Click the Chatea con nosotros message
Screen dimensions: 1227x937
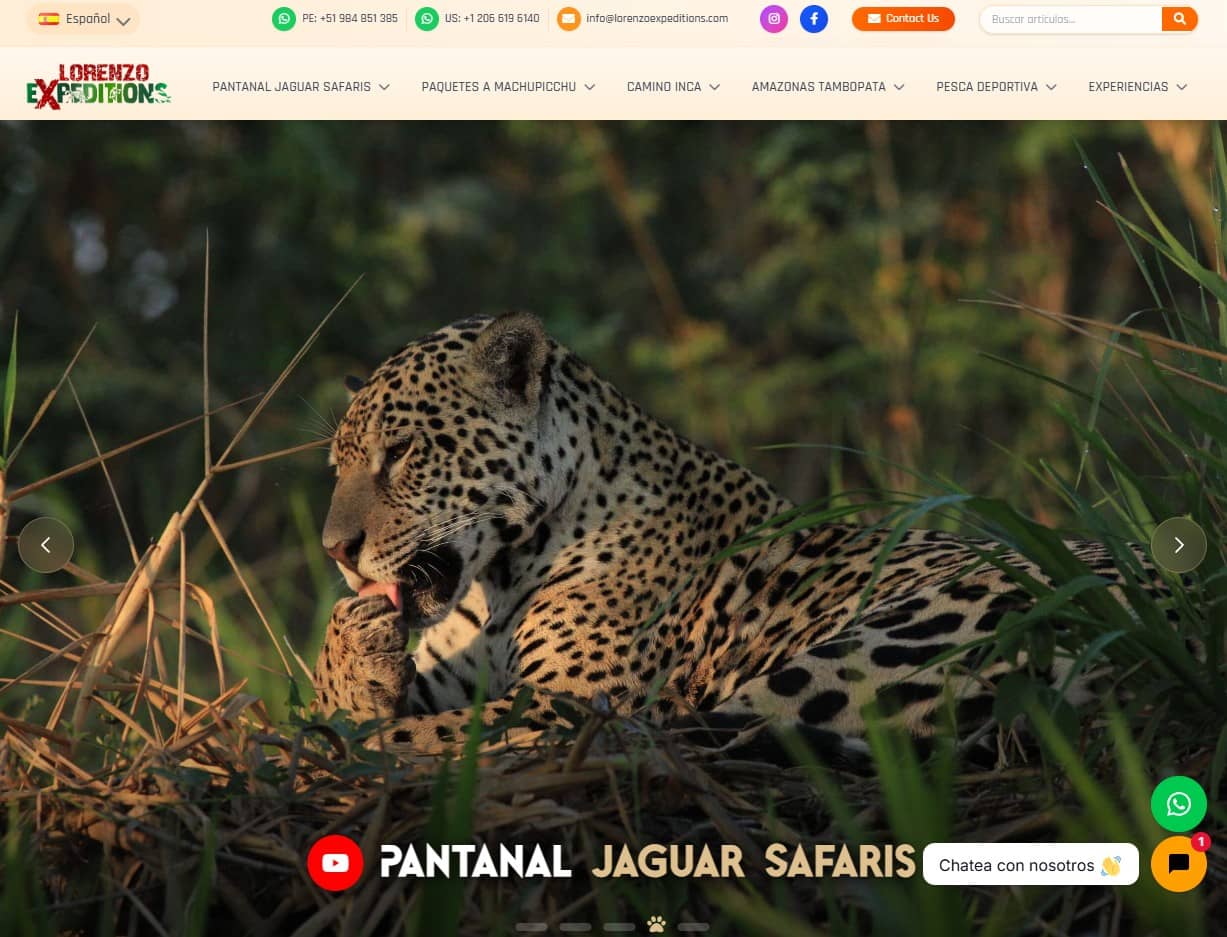click(x=1031, y=865)
